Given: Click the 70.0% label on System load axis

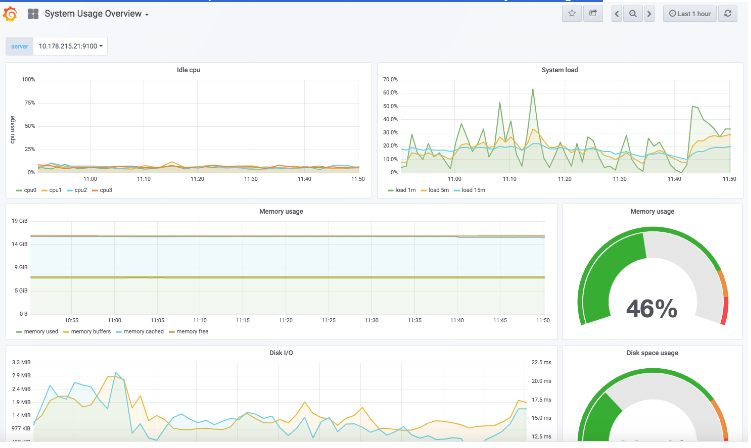Looking at the screenshot, I should (390, 79).
